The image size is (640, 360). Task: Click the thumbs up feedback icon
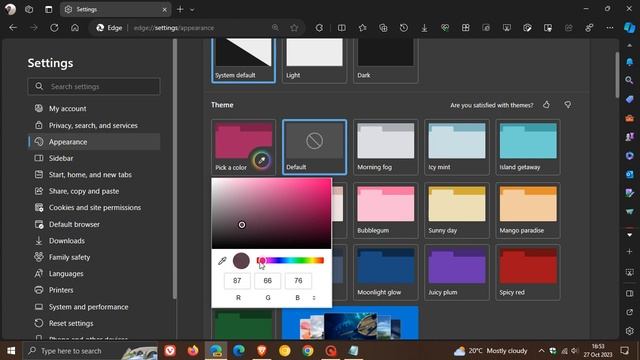point(547,105)
